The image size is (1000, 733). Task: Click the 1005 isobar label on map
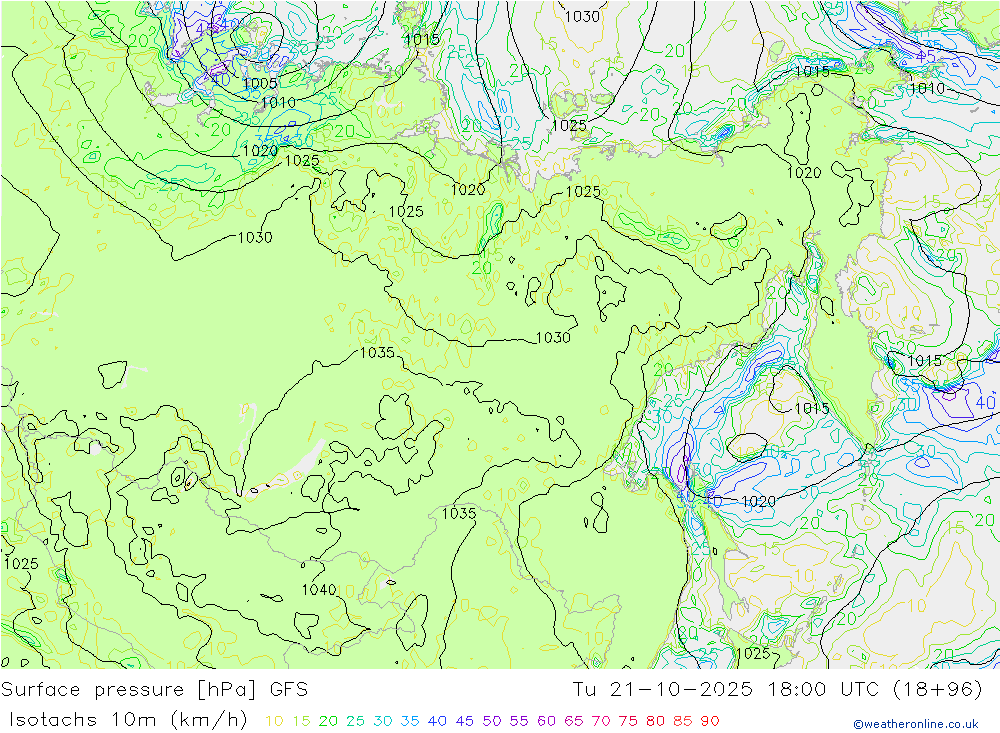260,84
